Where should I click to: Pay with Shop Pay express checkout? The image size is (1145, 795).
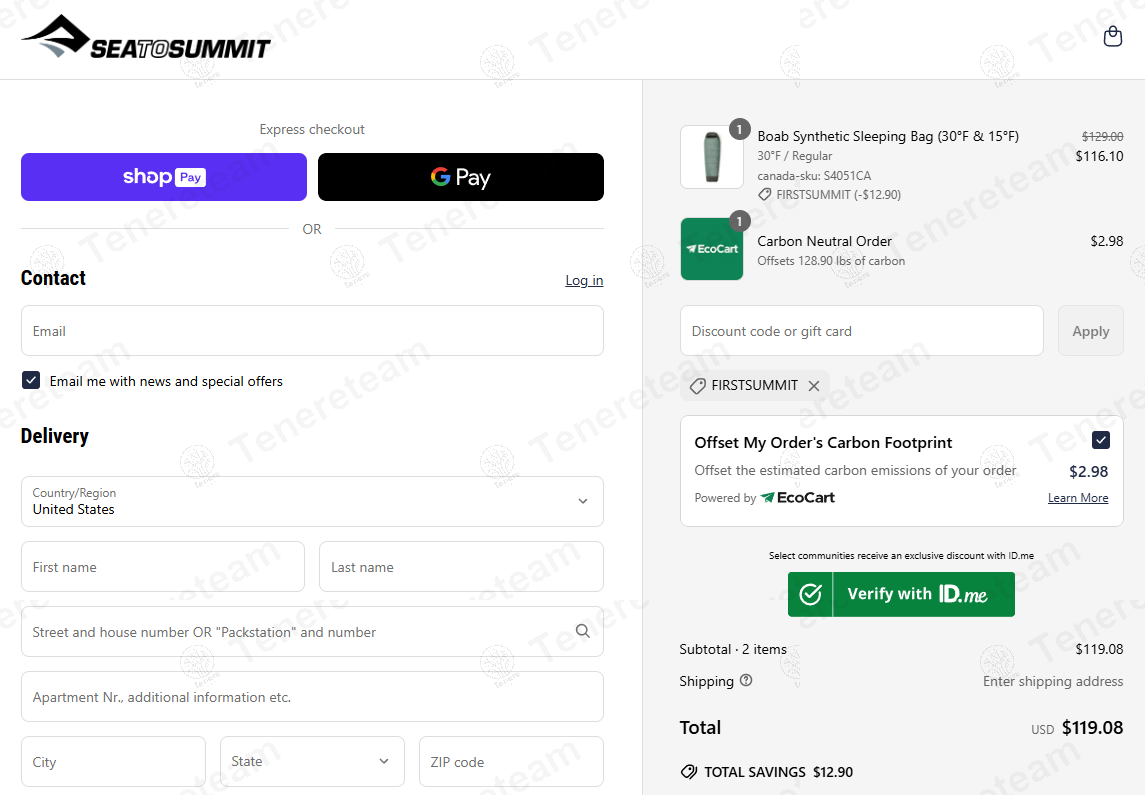coord(164,177)
